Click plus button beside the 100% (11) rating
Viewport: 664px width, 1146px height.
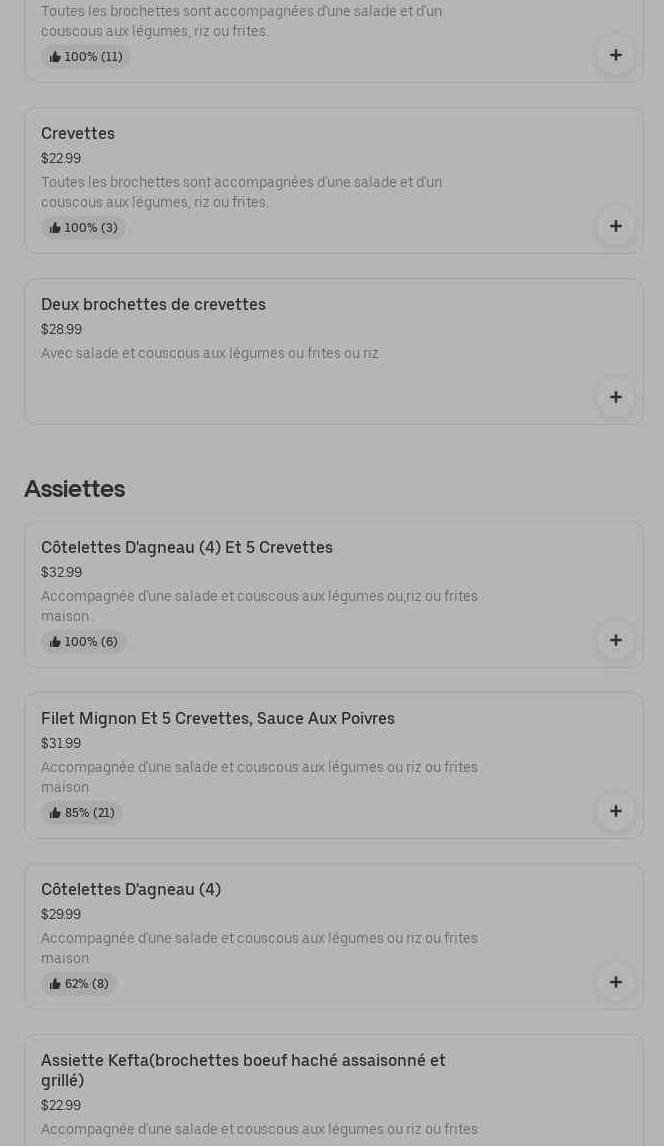point(615,55)
